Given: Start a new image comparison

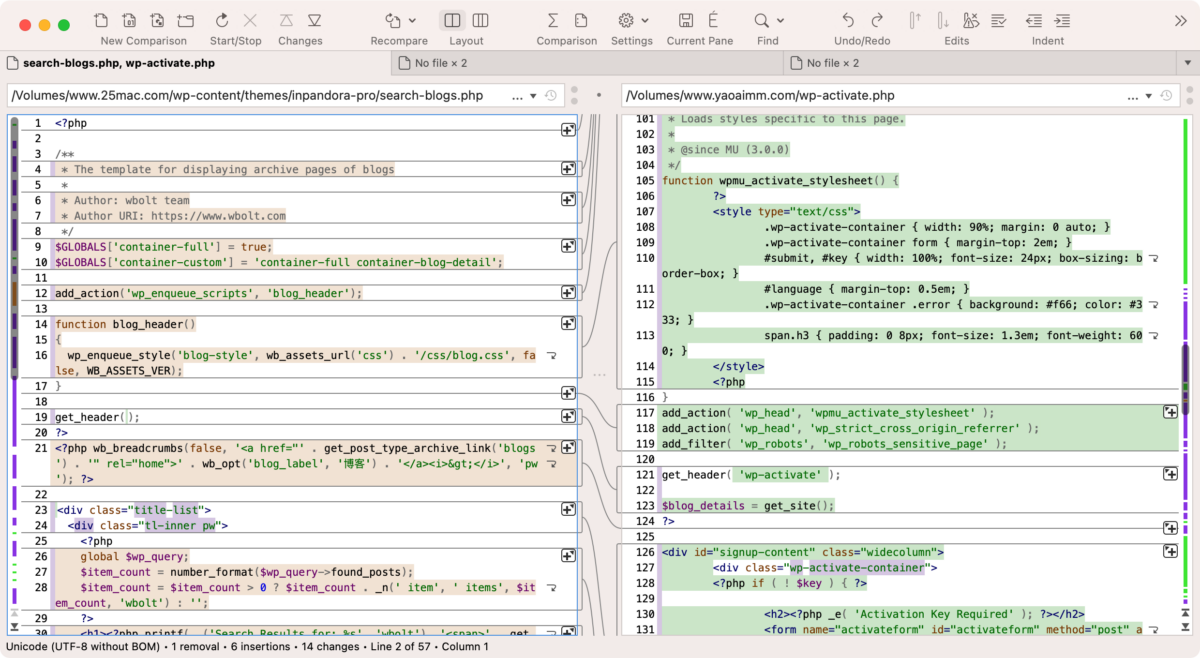Looking at the screenshot, I should pyautogui.click(x=158, y=20).
